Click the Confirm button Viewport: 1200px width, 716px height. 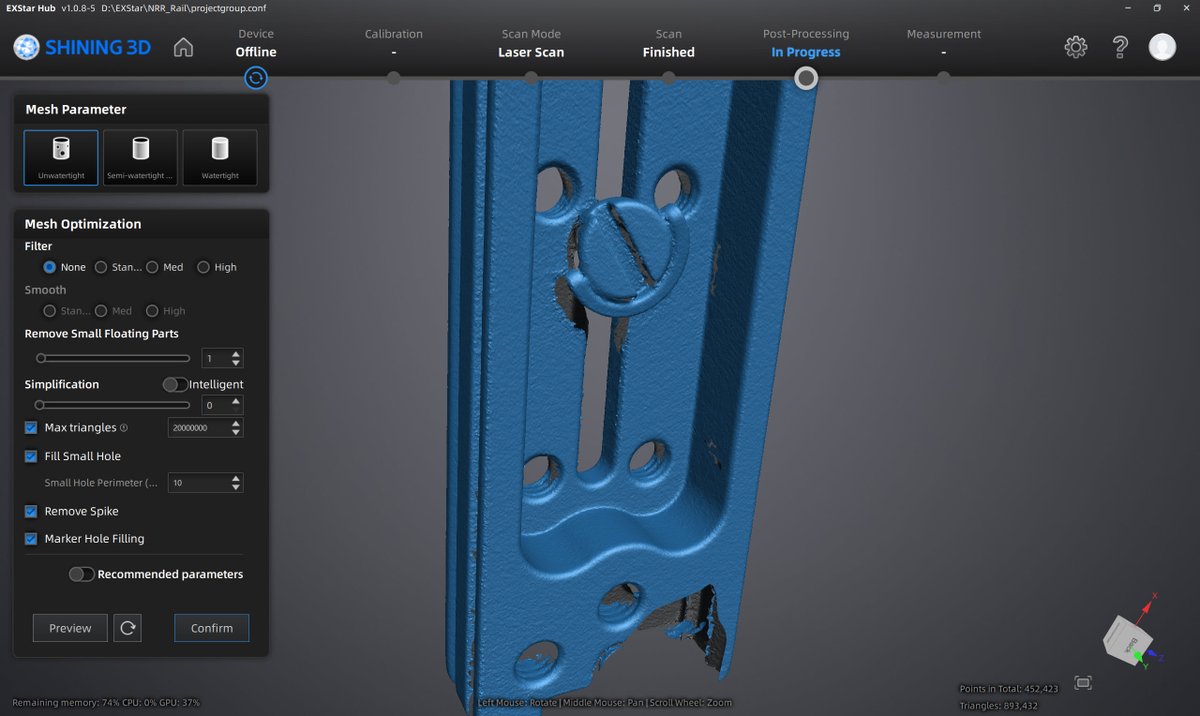point(212,628)
